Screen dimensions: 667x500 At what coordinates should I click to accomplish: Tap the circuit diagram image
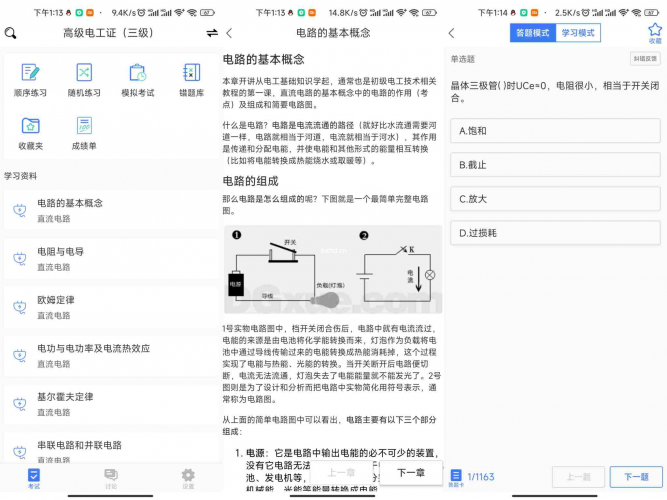click(x=333, y=269)
